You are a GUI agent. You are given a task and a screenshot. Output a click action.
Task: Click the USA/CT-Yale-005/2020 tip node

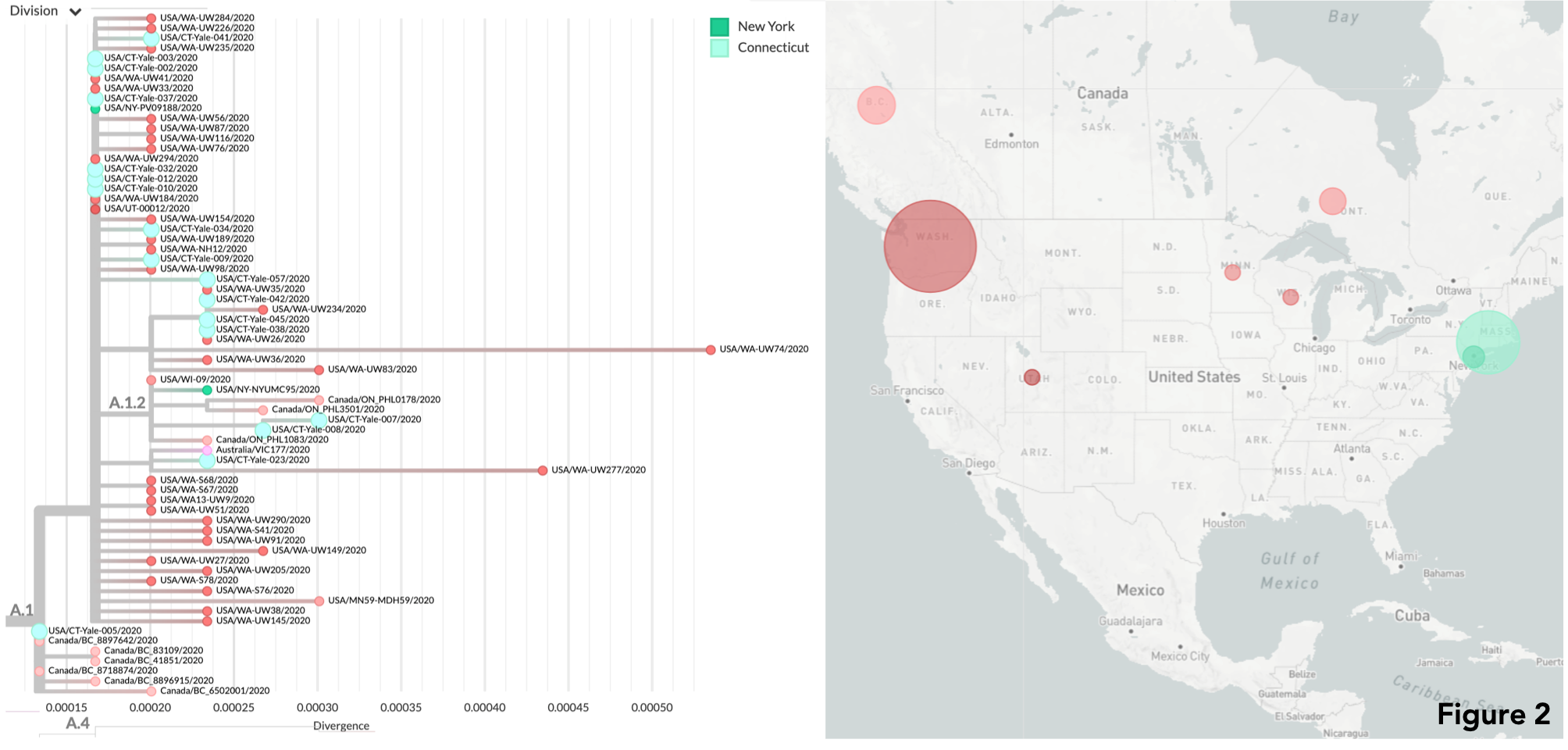pos(39,631)
